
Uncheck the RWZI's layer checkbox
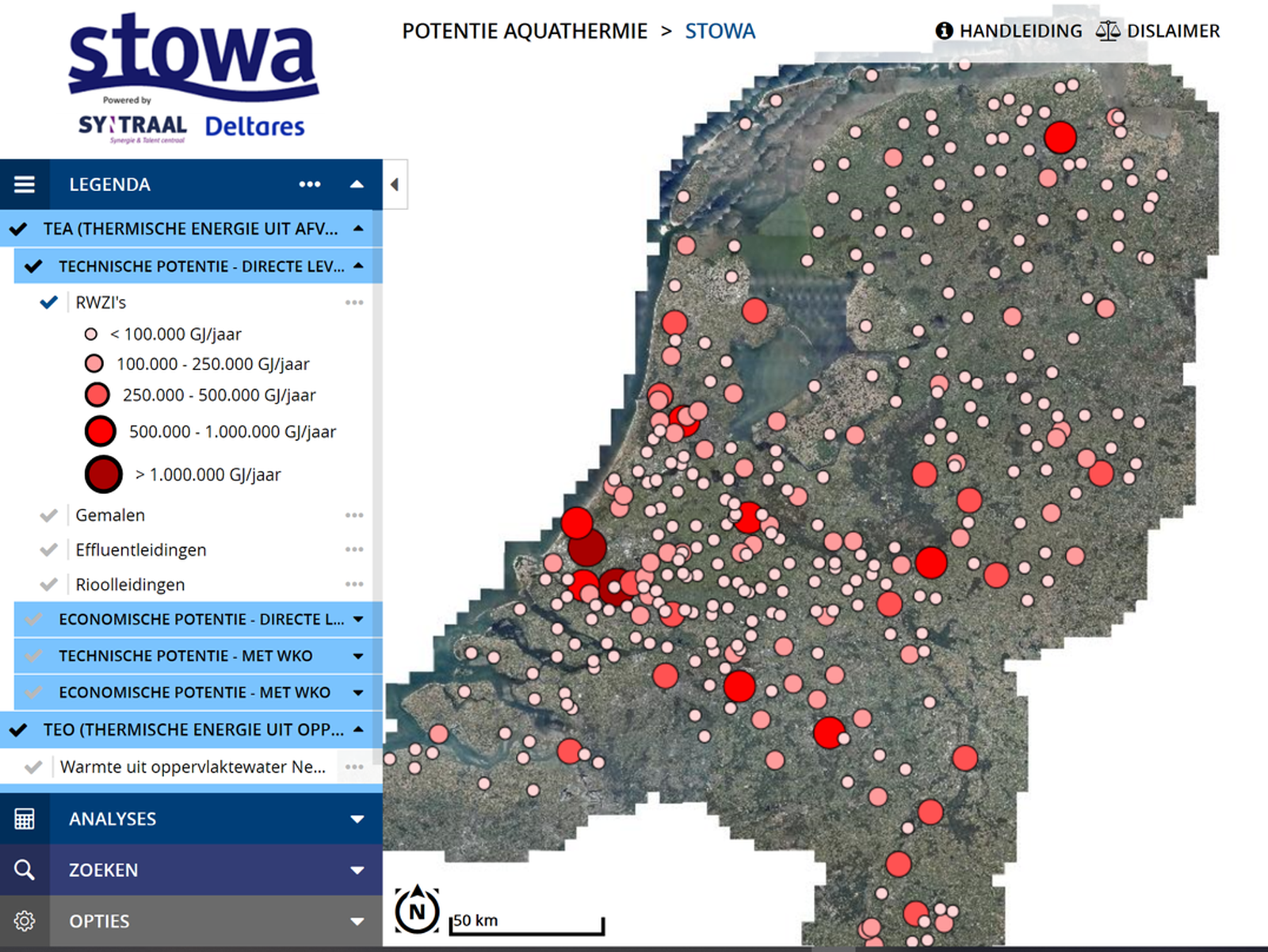tap(49, 302)
